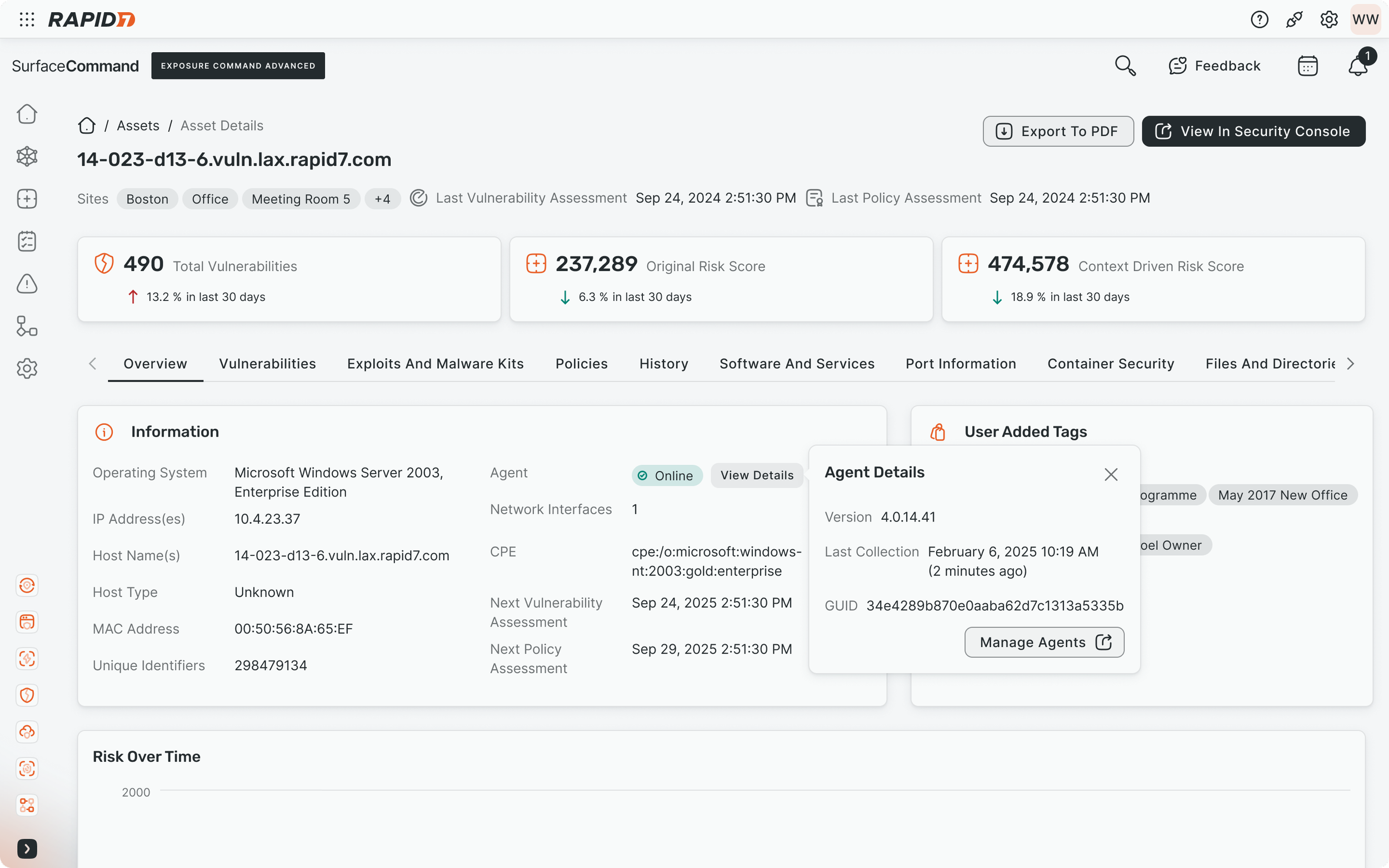The image size is (1389, 868).
Task: Expand the left sidebar chevron button
Action: pos(27,849)
